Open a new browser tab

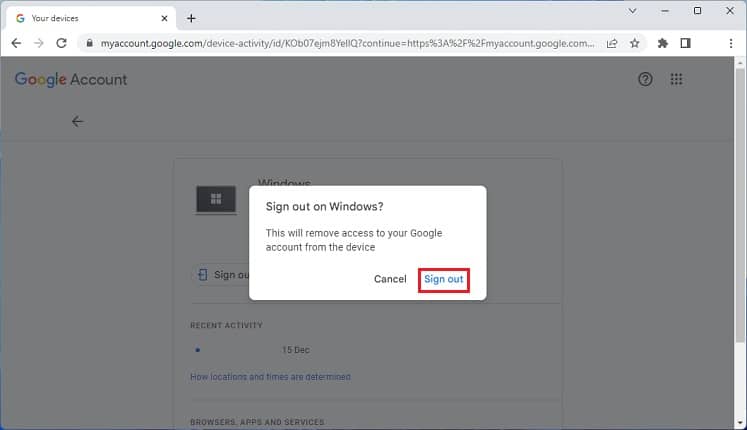click(191, 19)
